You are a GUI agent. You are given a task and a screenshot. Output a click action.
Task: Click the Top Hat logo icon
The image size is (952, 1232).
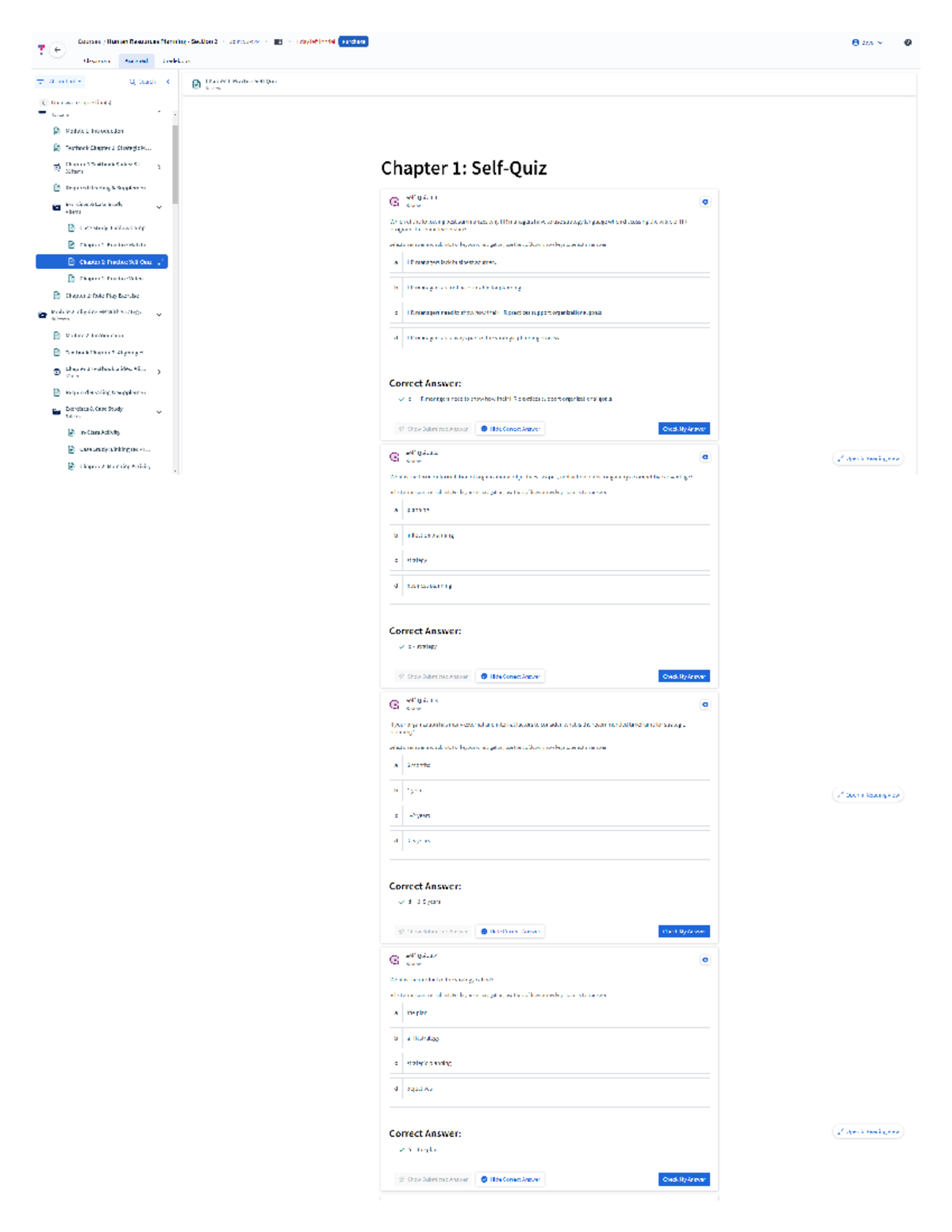(41, 49)
